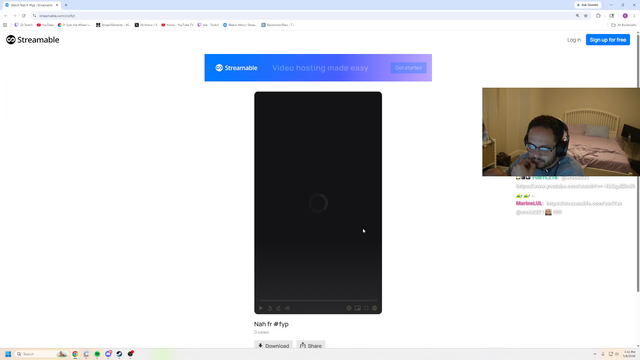640x360 pixels.
Task: Play the Streamable video
Action: 261,308
